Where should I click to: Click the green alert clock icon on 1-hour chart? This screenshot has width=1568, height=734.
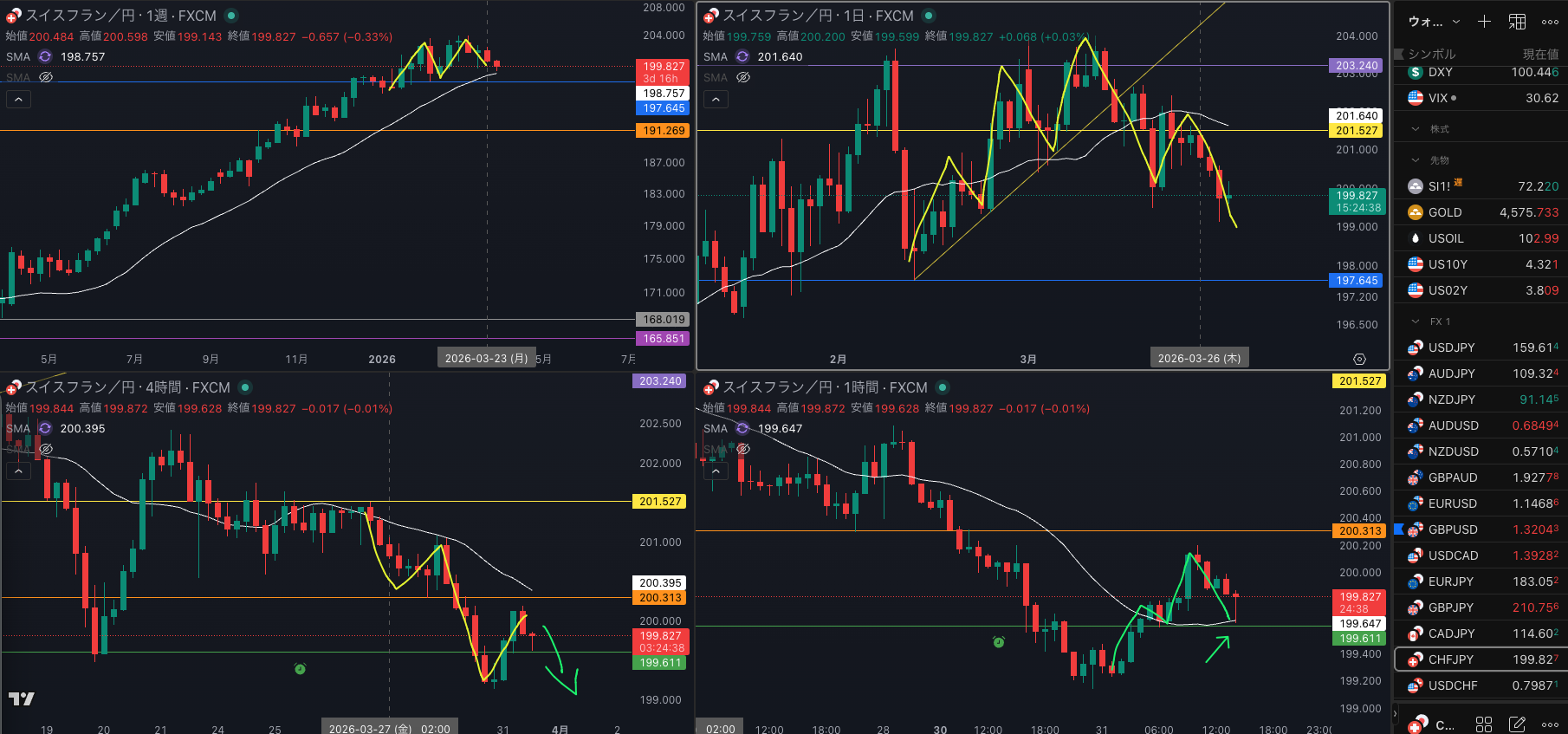pos(998,642)
